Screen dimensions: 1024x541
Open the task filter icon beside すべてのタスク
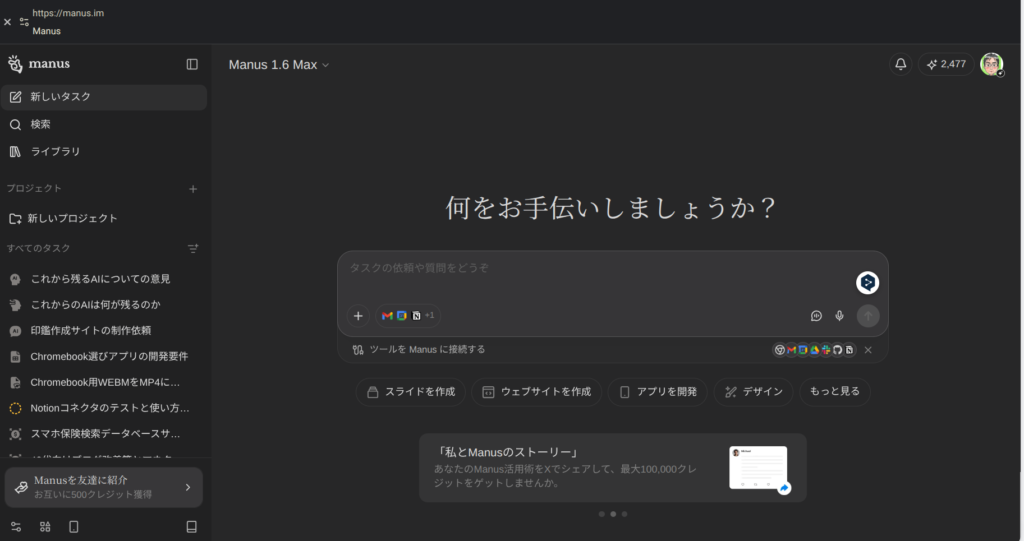(193, 248)
